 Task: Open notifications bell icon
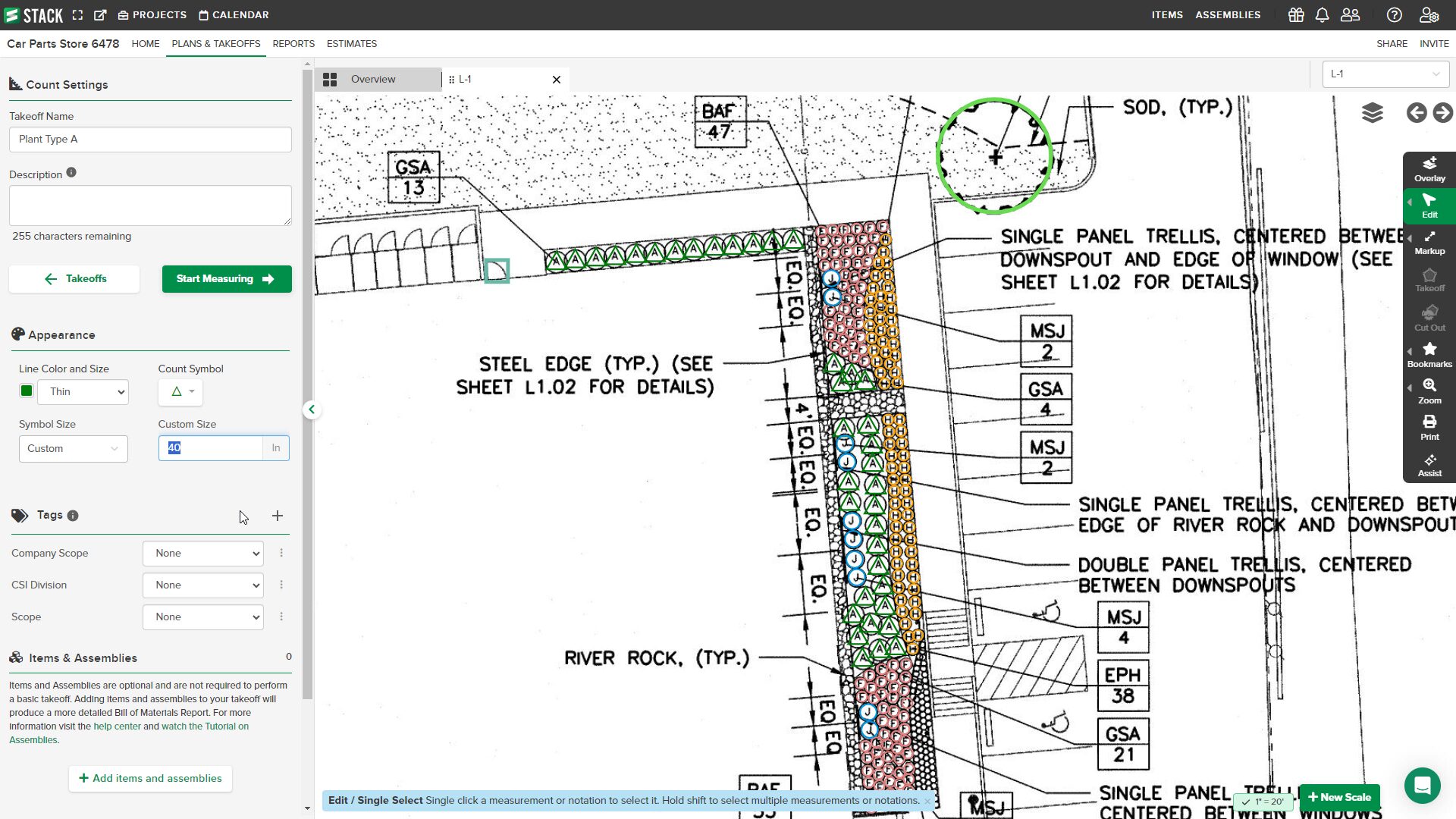(1322, 15)
